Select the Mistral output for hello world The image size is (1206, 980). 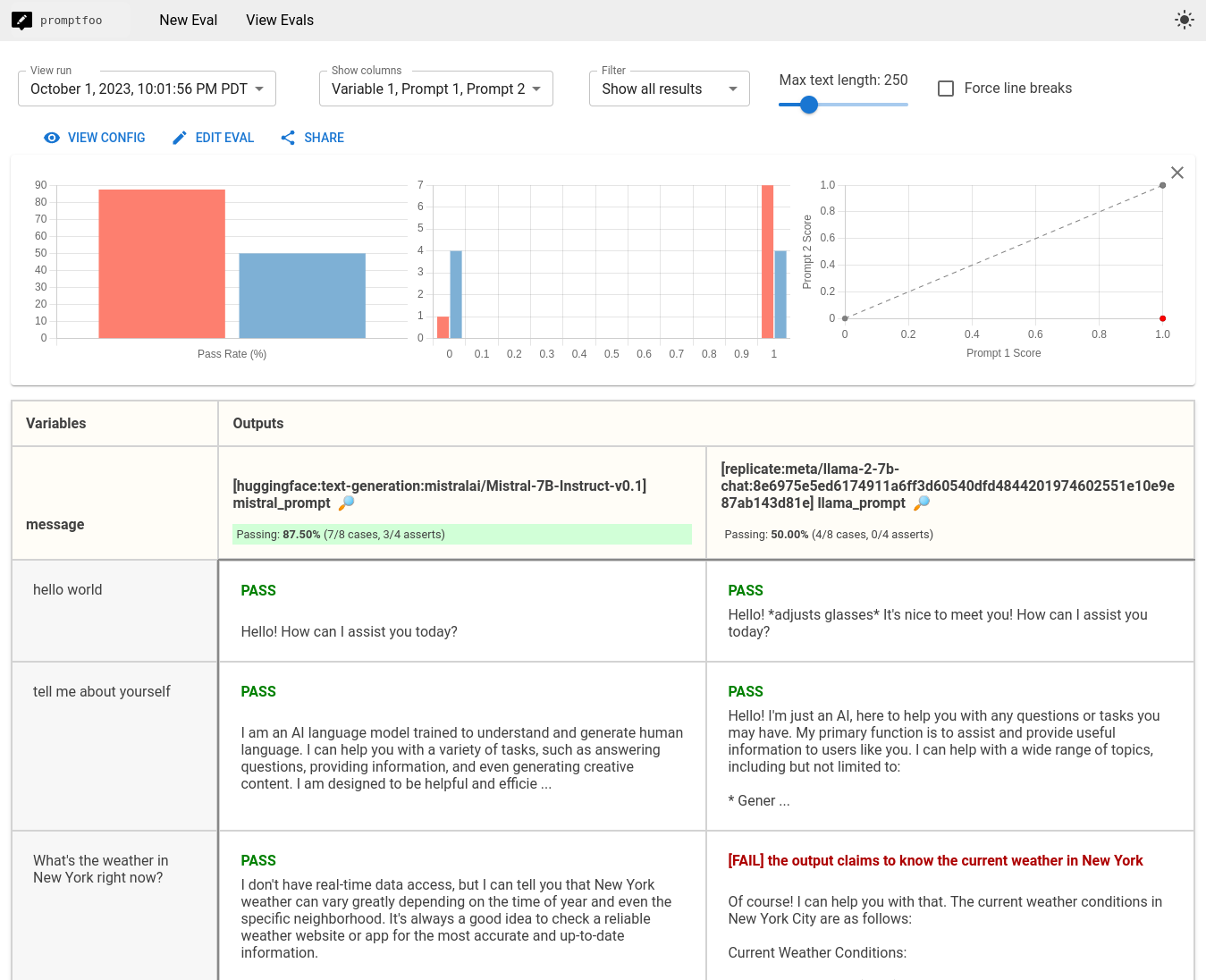(461, 612)
